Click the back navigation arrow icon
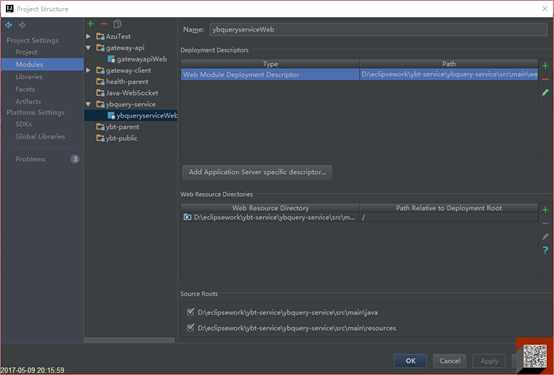Viewport: 554px width, 375px height. coord(8,25)
